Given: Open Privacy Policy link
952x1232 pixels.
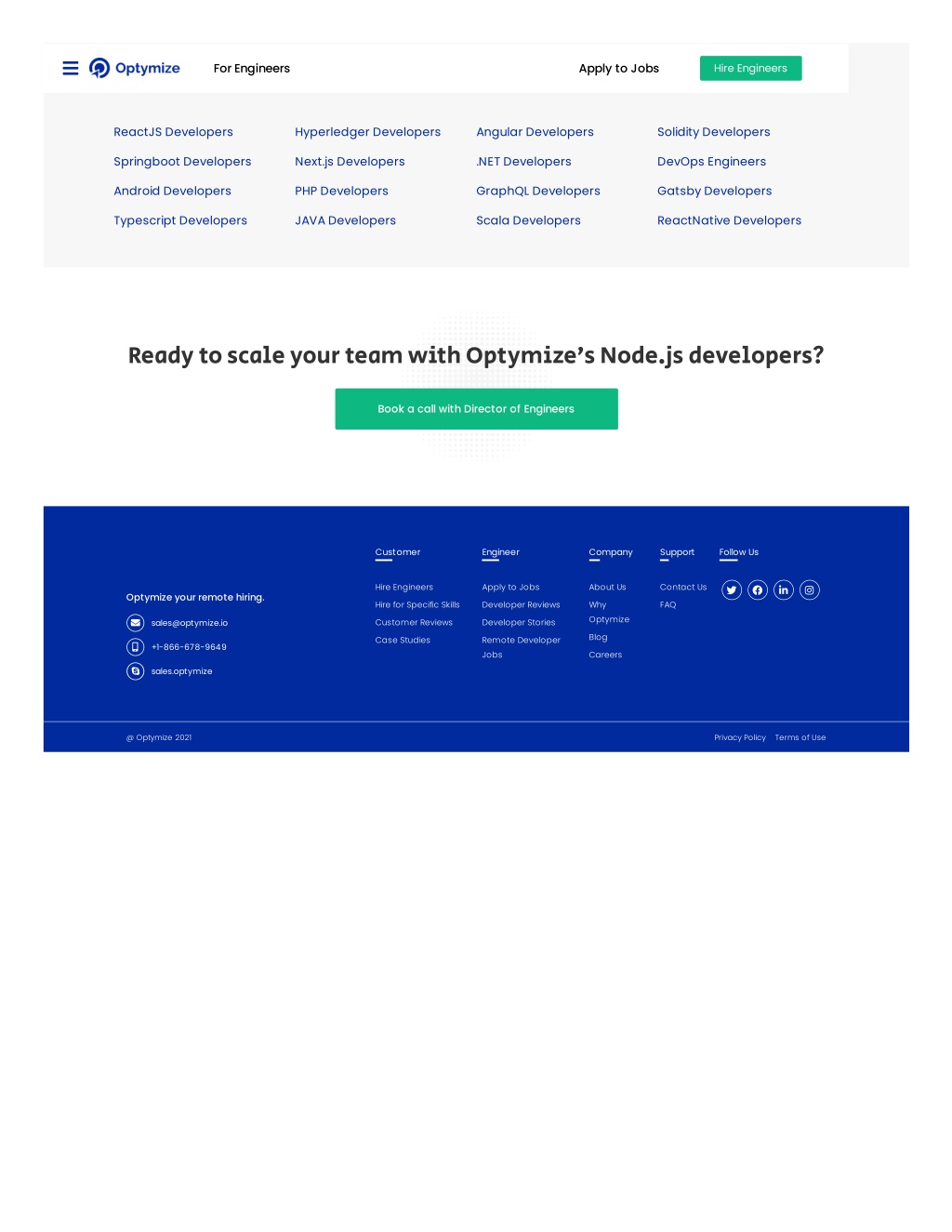Looking at the screenshot, I should click(741, 738).
